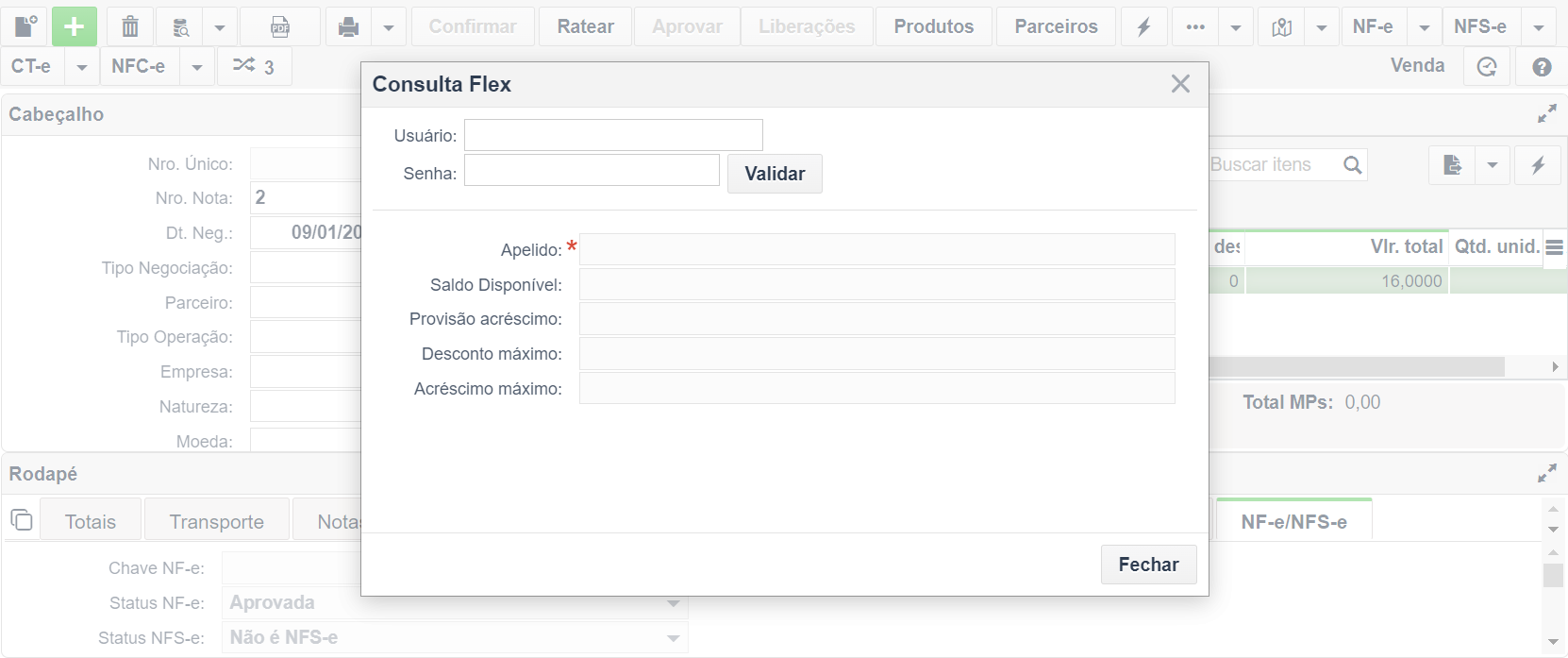Screen dimensions: 1568x658
Task: Click the horizontal scrollbar of items grid
Action: click(x=1357, y=366)
